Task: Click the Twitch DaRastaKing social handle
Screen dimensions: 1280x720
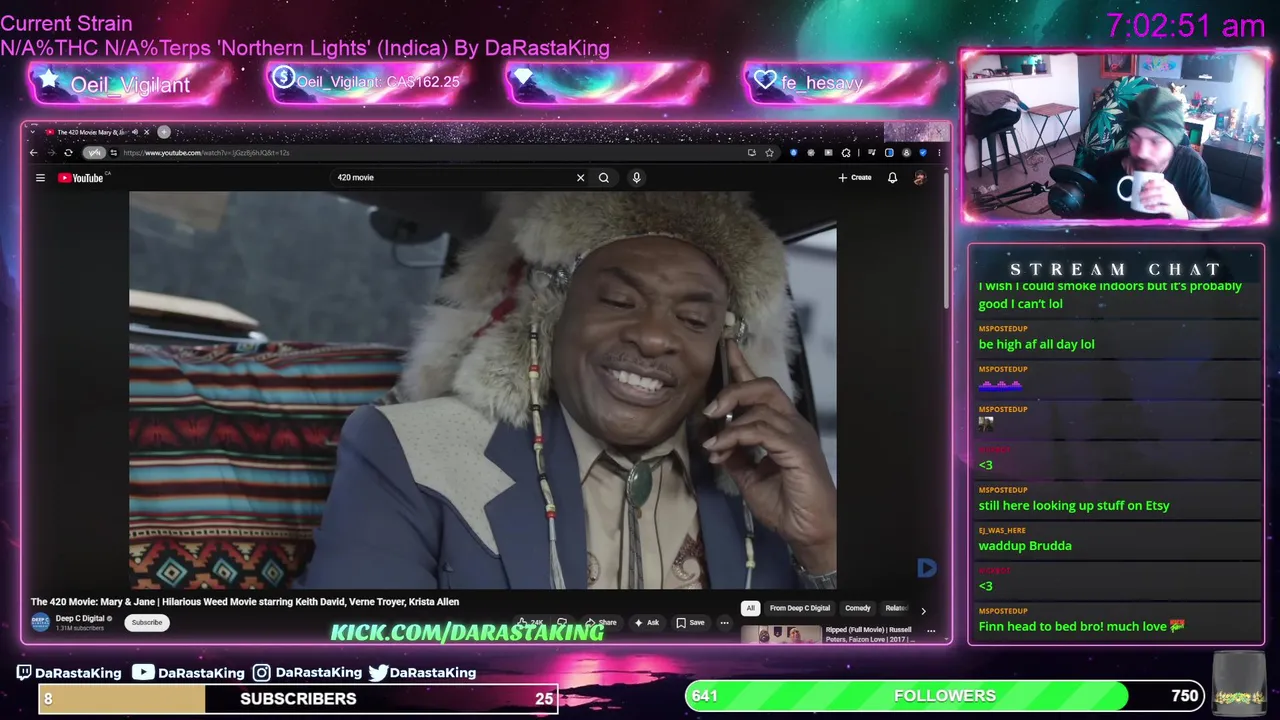Action: (69, 673)
